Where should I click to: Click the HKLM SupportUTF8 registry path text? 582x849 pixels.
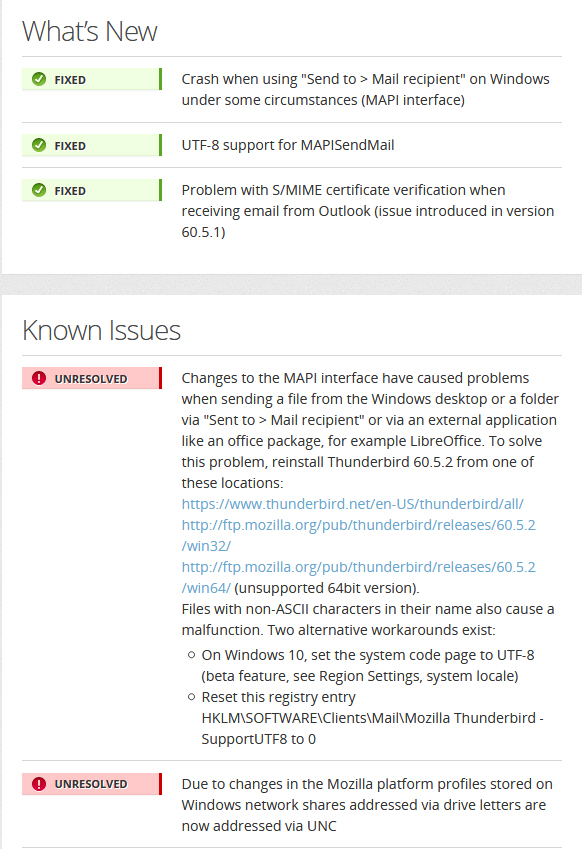click(372, 728)
